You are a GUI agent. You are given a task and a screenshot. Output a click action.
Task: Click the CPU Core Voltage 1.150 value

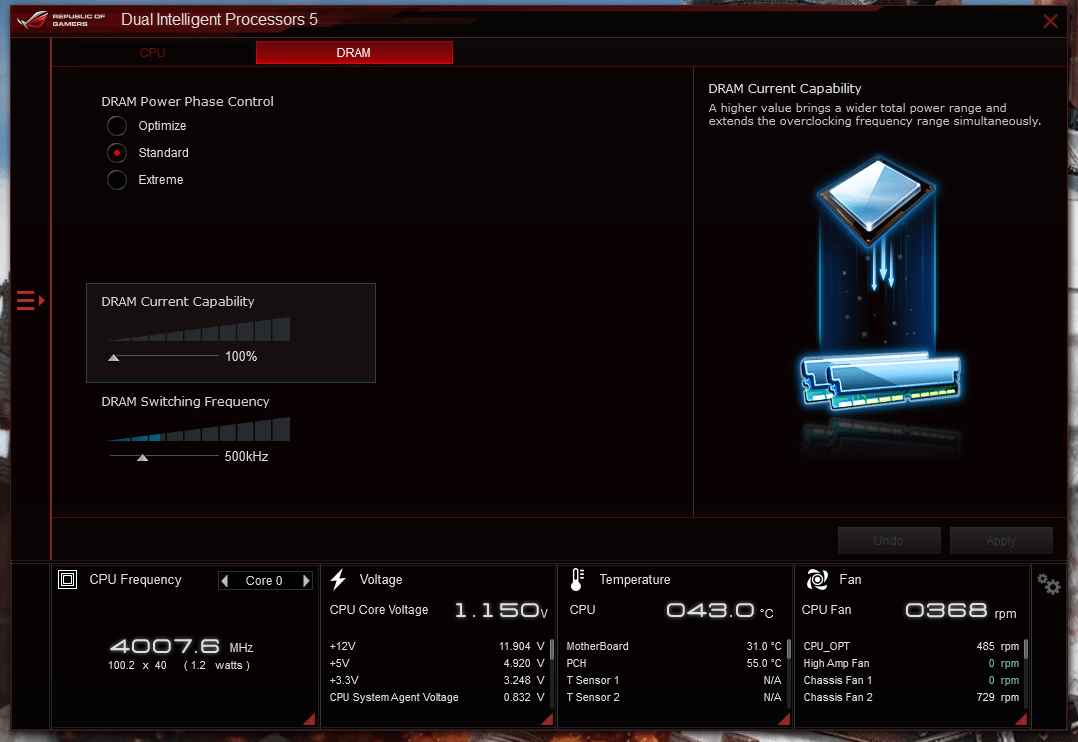(501, 610)
